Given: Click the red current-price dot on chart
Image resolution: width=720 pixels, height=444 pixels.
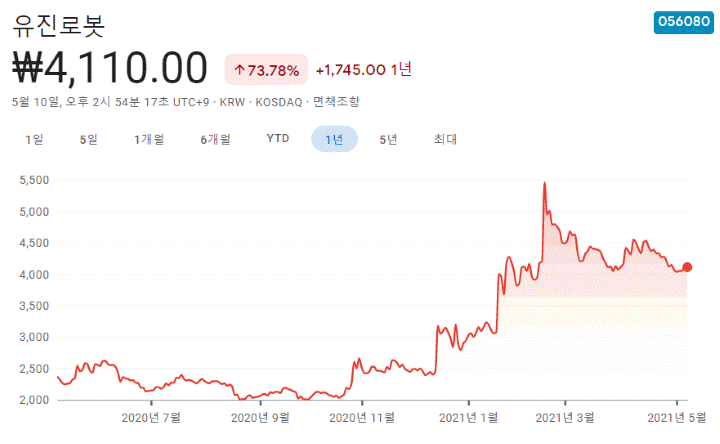Looking at the screenshot, I should 687,267.
